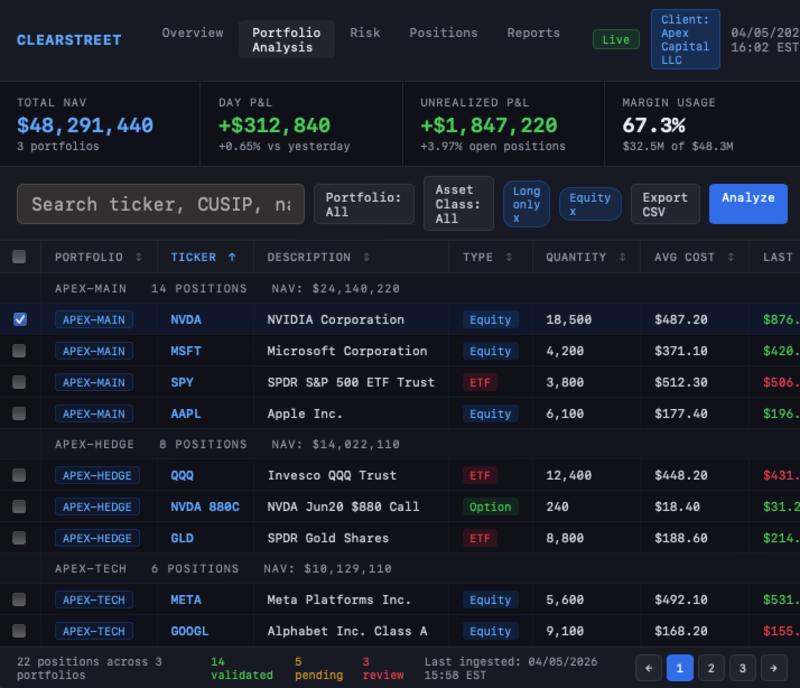This screenshot has width=800, height=688.
Task: Toggle the select-all header checkbox
Action: (19, 256)
